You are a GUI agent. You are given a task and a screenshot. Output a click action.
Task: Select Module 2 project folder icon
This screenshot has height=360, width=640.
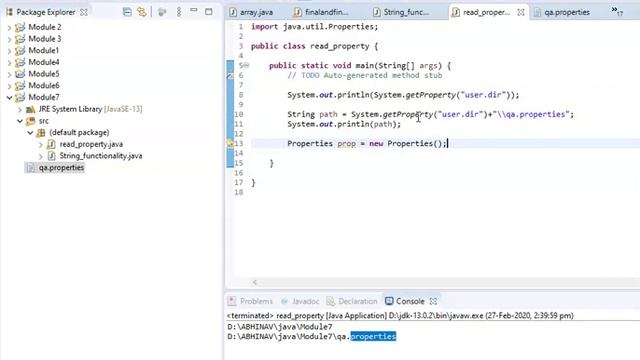(x=20, y=27)
